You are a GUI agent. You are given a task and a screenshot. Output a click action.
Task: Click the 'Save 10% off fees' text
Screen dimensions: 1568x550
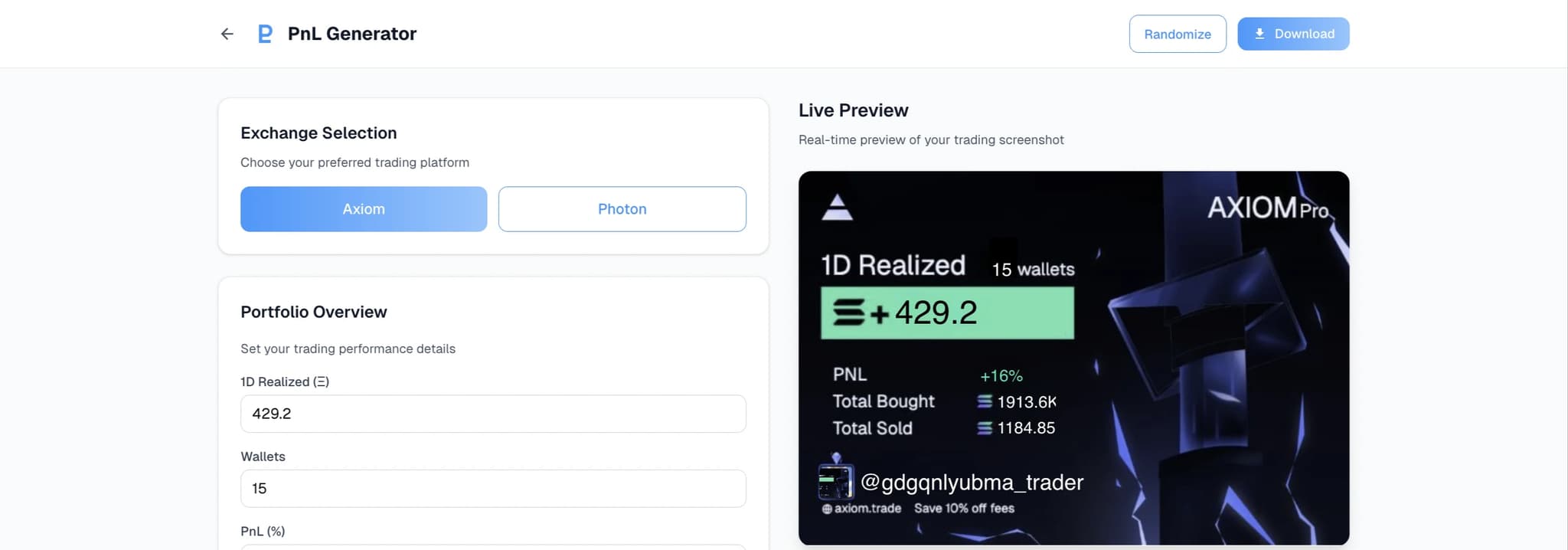(964, 509)
